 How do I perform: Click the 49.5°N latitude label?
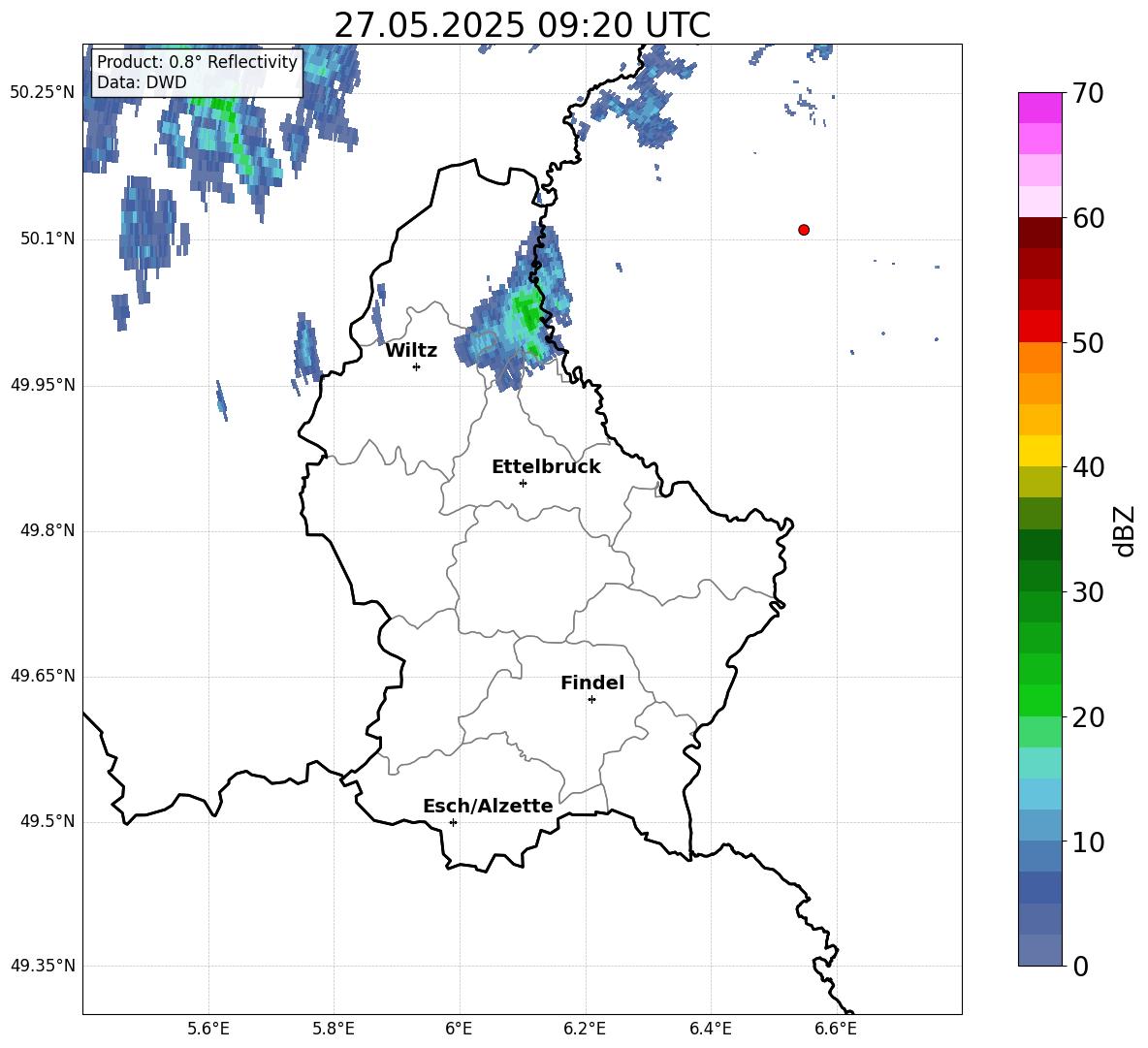coord(48,821)
